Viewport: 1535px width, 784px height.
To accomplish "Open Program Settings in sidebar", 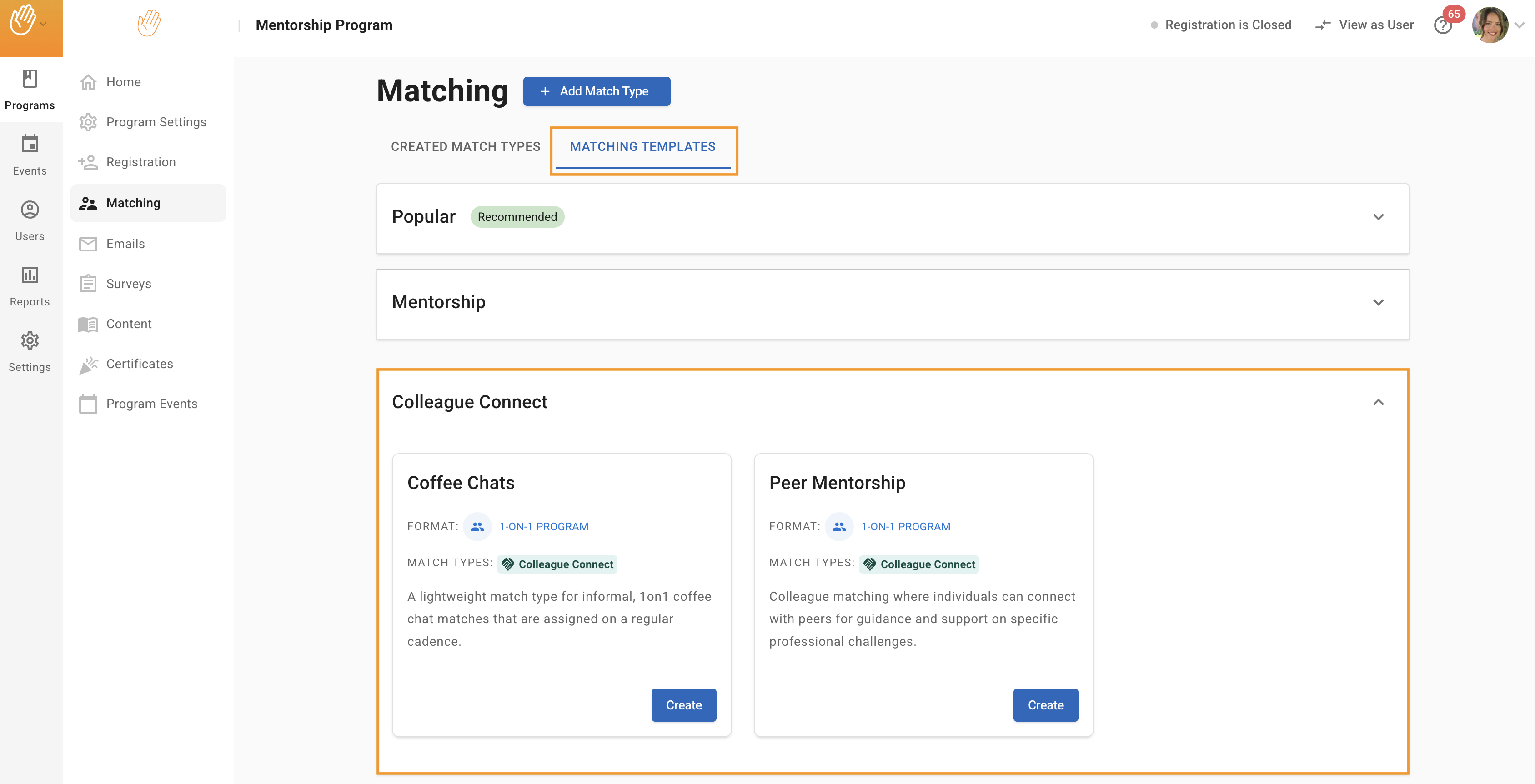I will pos(156,122).
